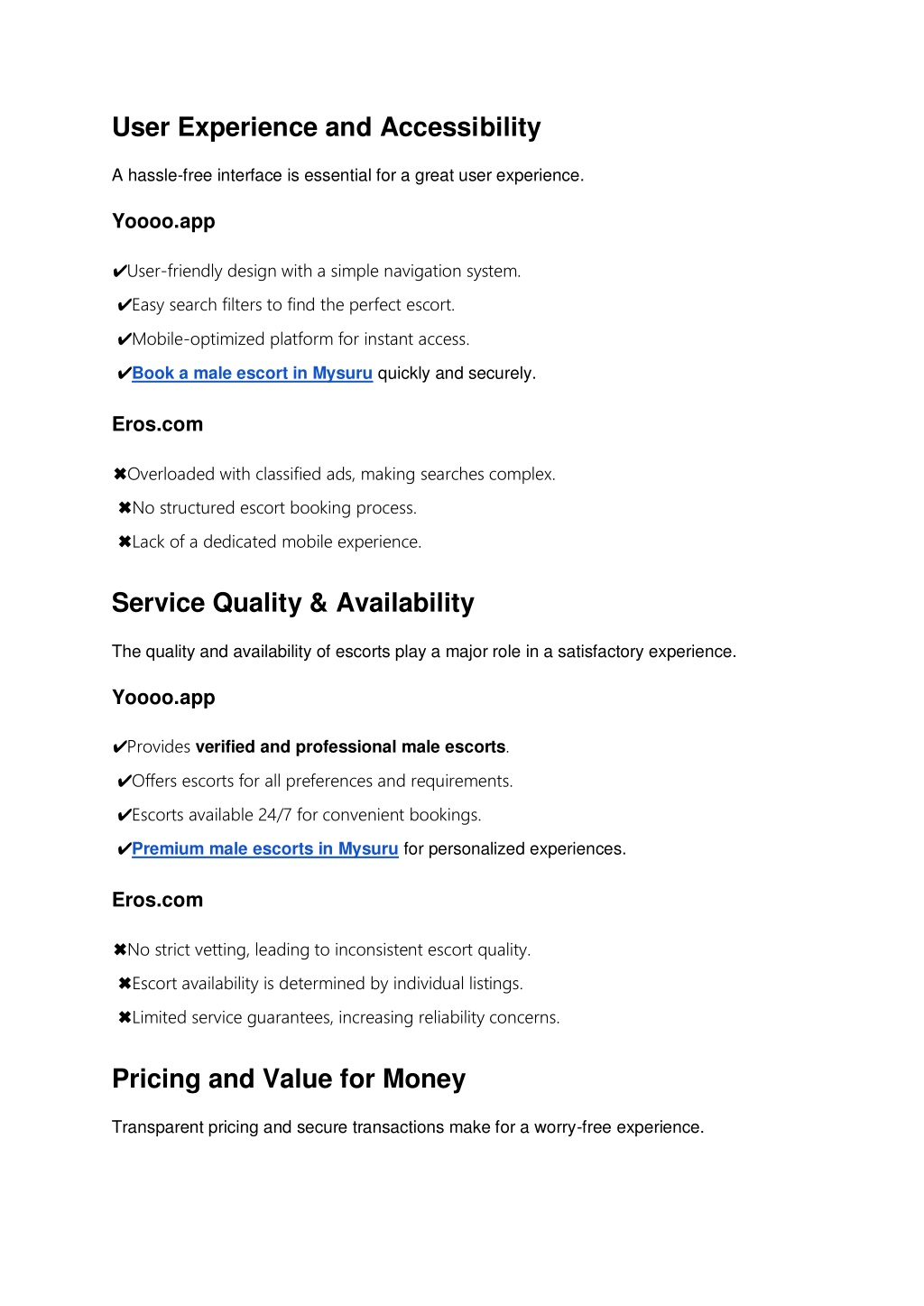The height and width of the screenshot is (1306, 924).
Task: Open the 'Book a male escort in Mysuru' link
Action: point(252,373)
